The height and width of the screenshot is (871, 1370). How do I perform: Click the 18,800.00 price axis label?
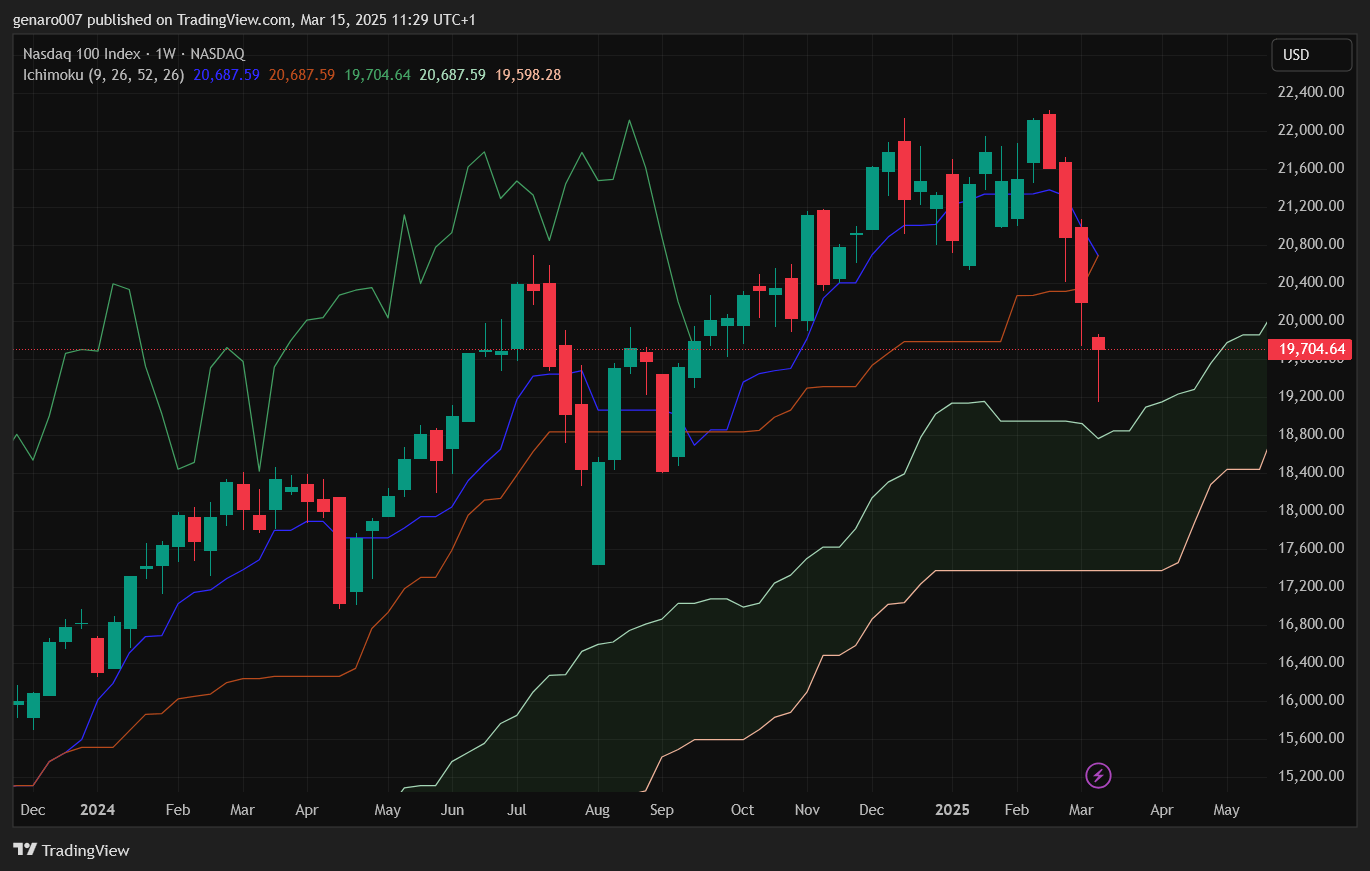pyautogui.click(x=1311, y=434)
